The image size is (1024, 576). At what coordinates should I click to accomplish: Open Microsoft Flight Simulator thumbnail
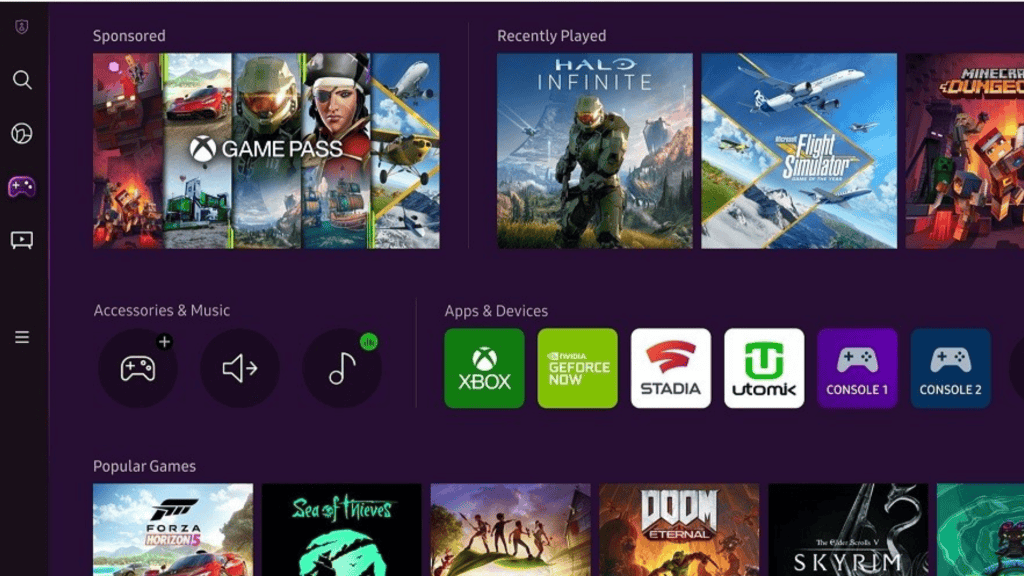coord(799,150)
